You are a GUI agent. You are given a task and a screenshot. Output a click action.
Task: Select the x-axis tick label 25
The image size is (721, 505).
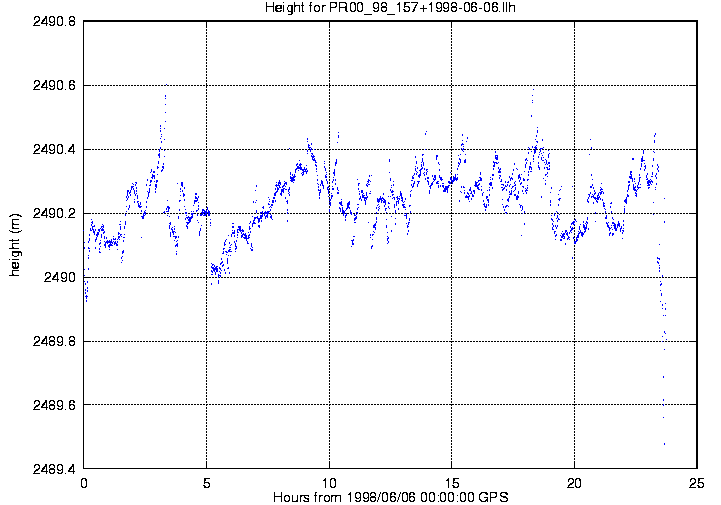pyautogui.click(x=697, y=482)
